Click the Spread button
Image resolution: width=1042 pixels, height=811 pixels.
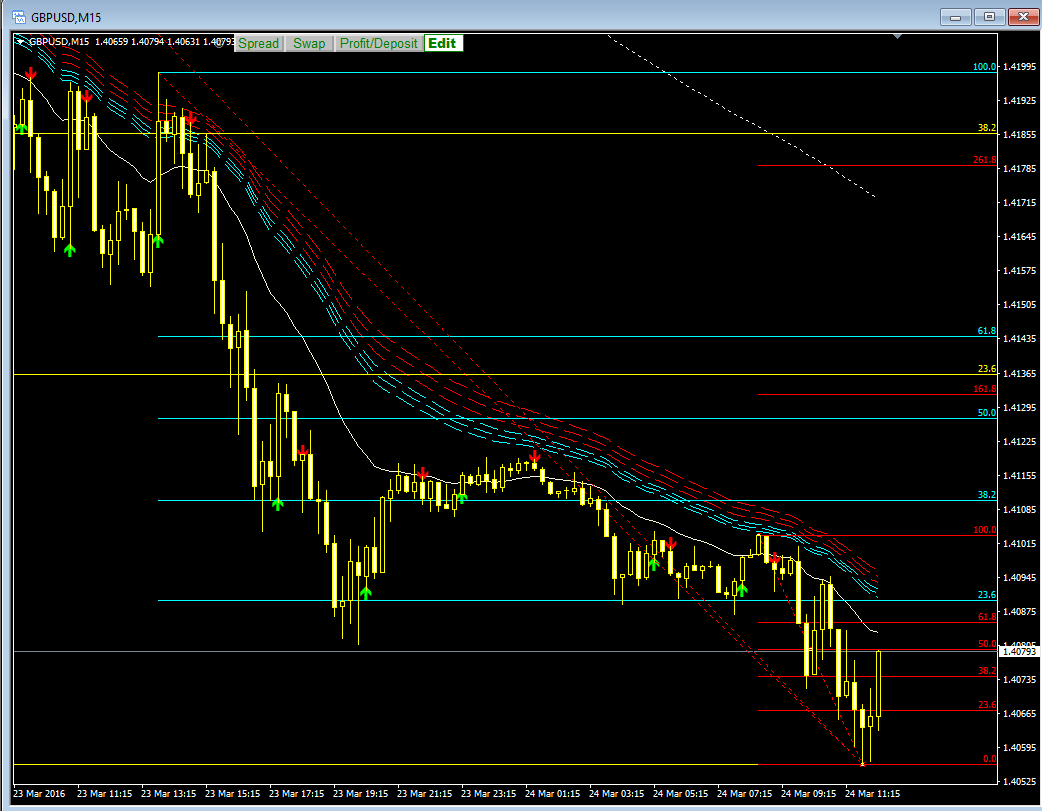[x=259, y=43]
